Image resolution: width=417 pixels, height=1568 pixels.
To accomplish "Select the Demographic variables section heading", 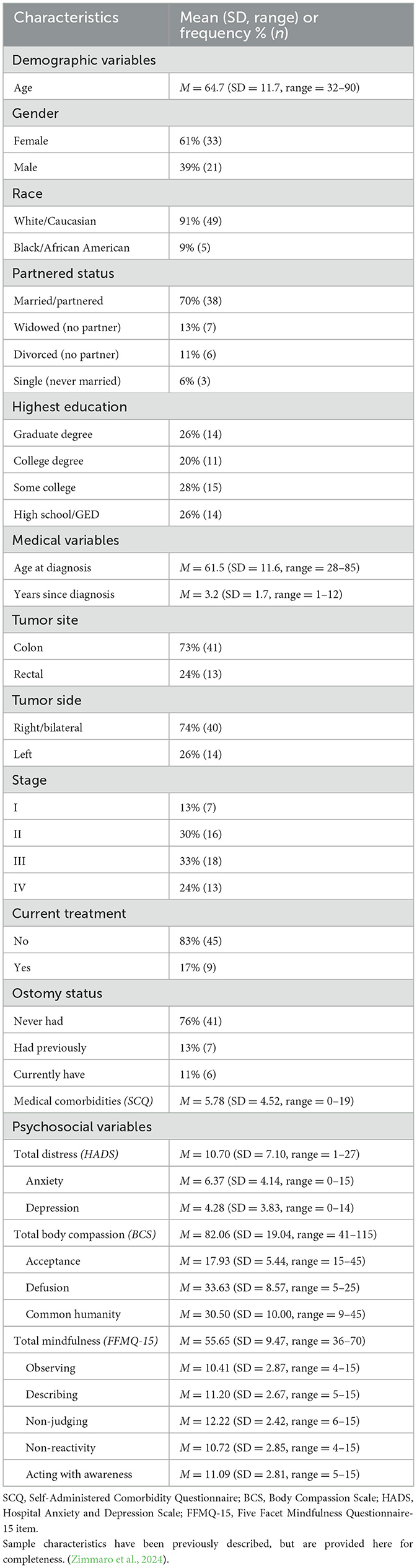I will pos(84,60).
